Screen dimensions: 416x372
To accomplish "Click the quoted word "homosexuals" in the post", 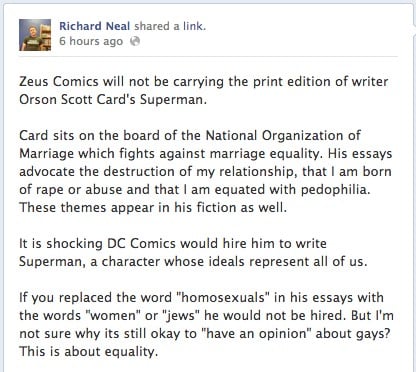I will (225, 297).
